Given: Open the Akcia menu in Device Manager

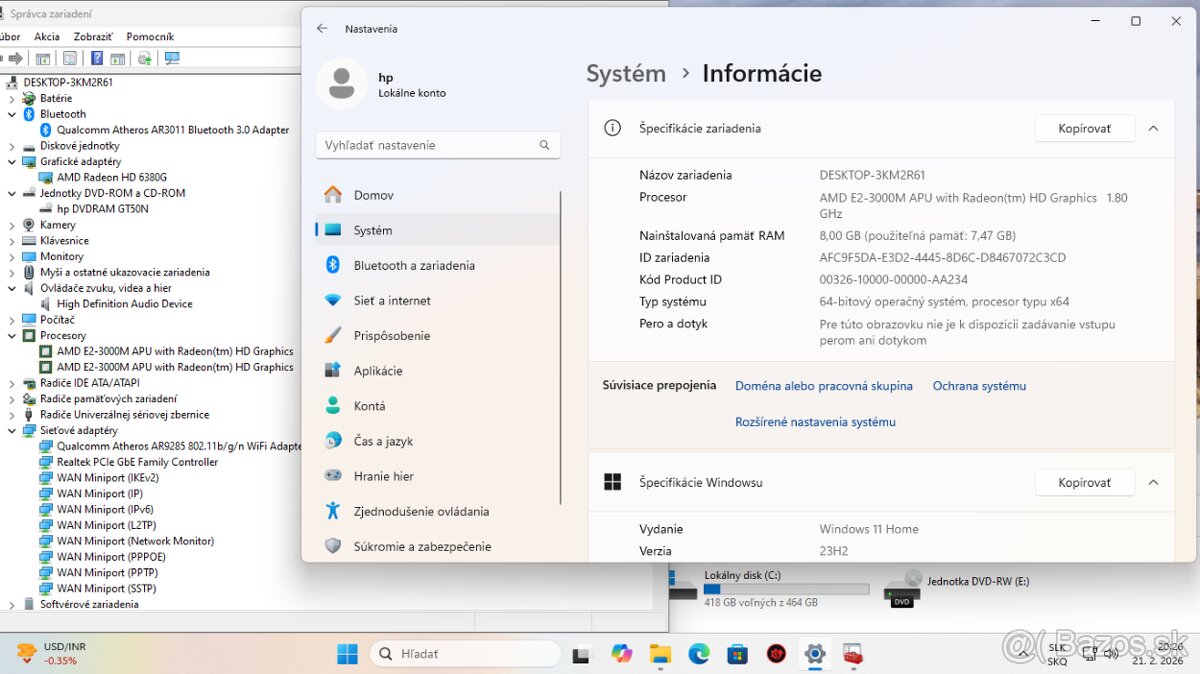Looking at the screenshot, I should pos(47,36).
